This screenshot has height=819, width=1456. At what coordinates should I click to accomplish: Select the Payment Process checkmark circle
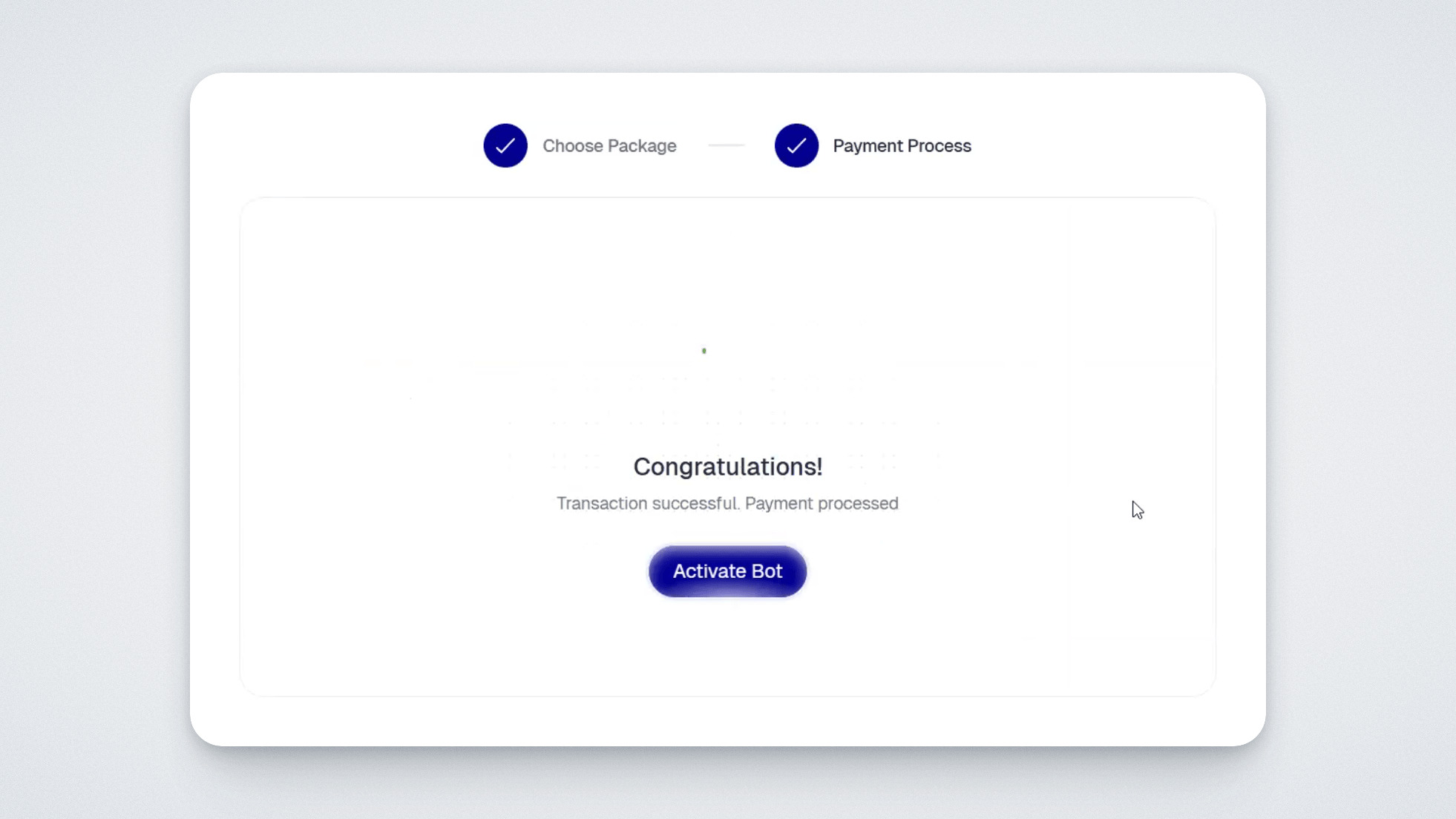click(796, 145)
